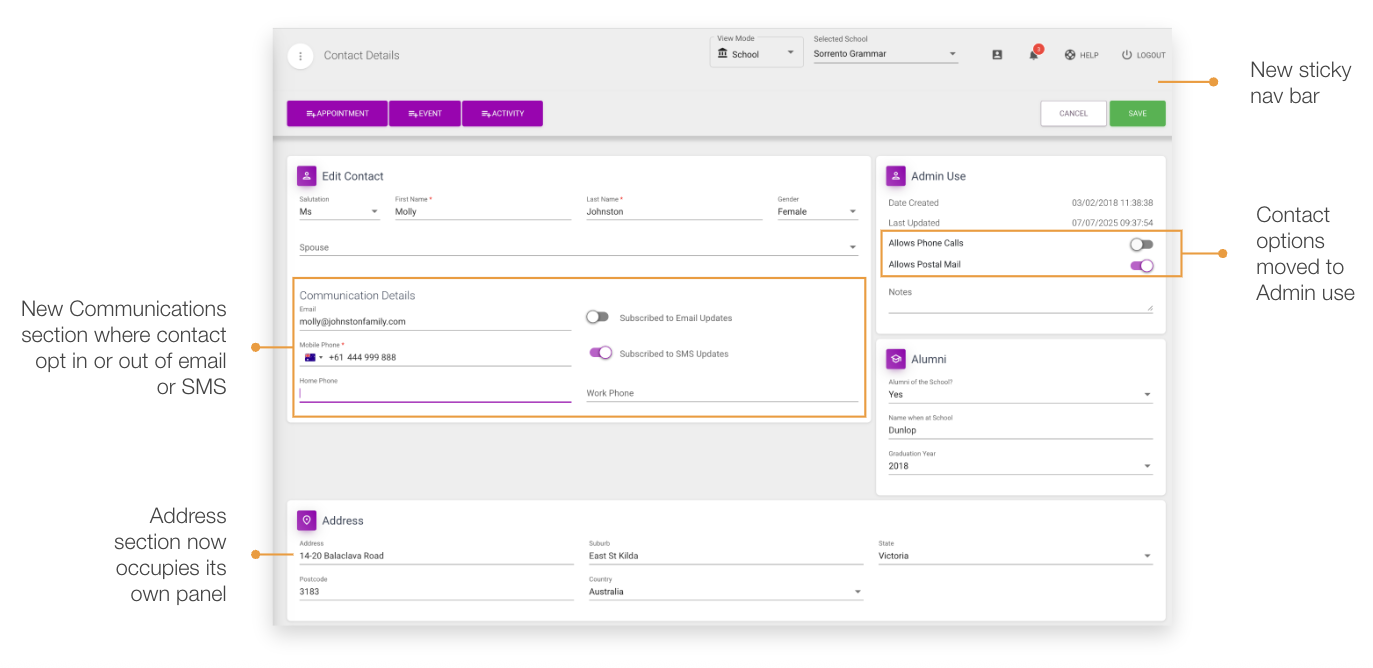Screen dimensions: 1373x668
Task: Click the Edit Contact person icon
Action: pos(306,175)
